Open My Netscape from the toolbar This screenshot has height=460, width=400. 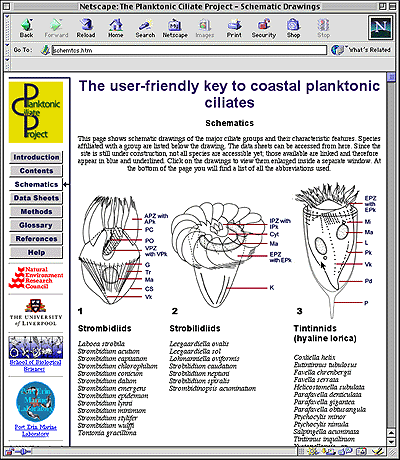[175, 28]
